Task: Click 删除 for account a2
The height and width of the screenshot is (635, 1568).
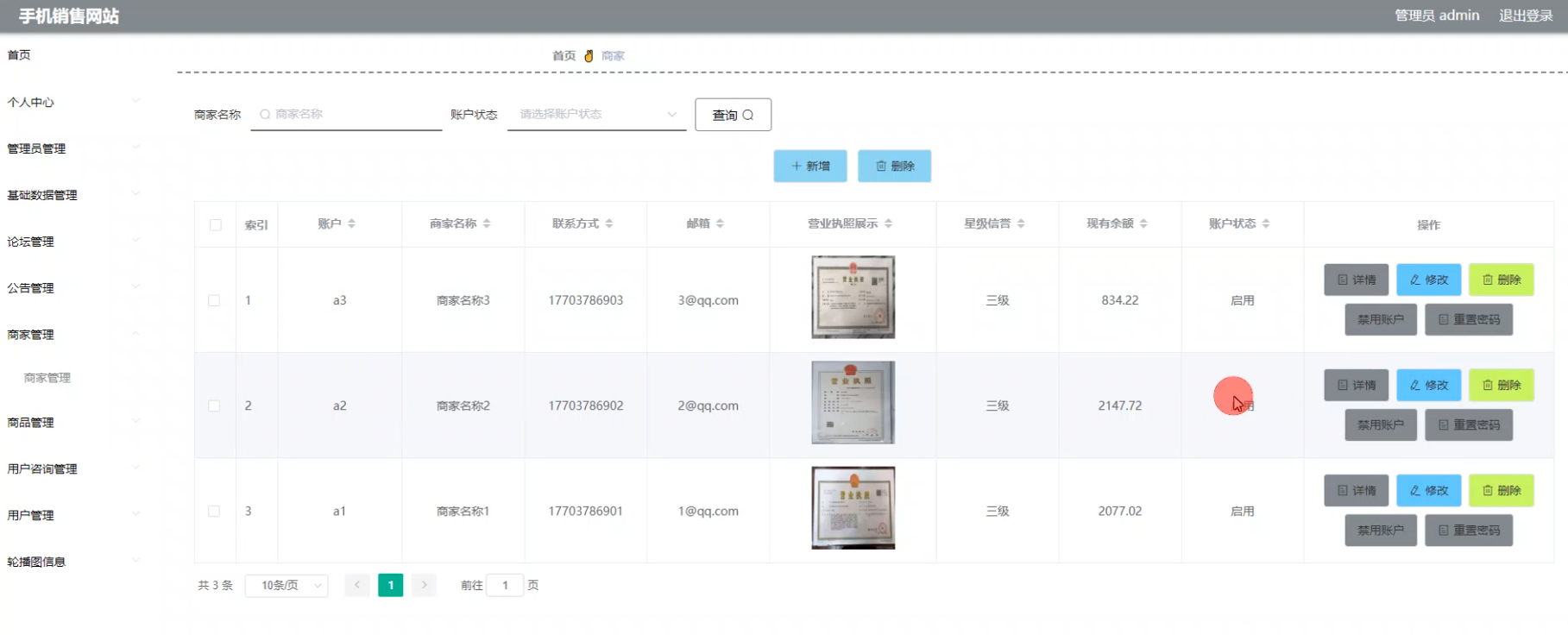Action: (1502, 385)
